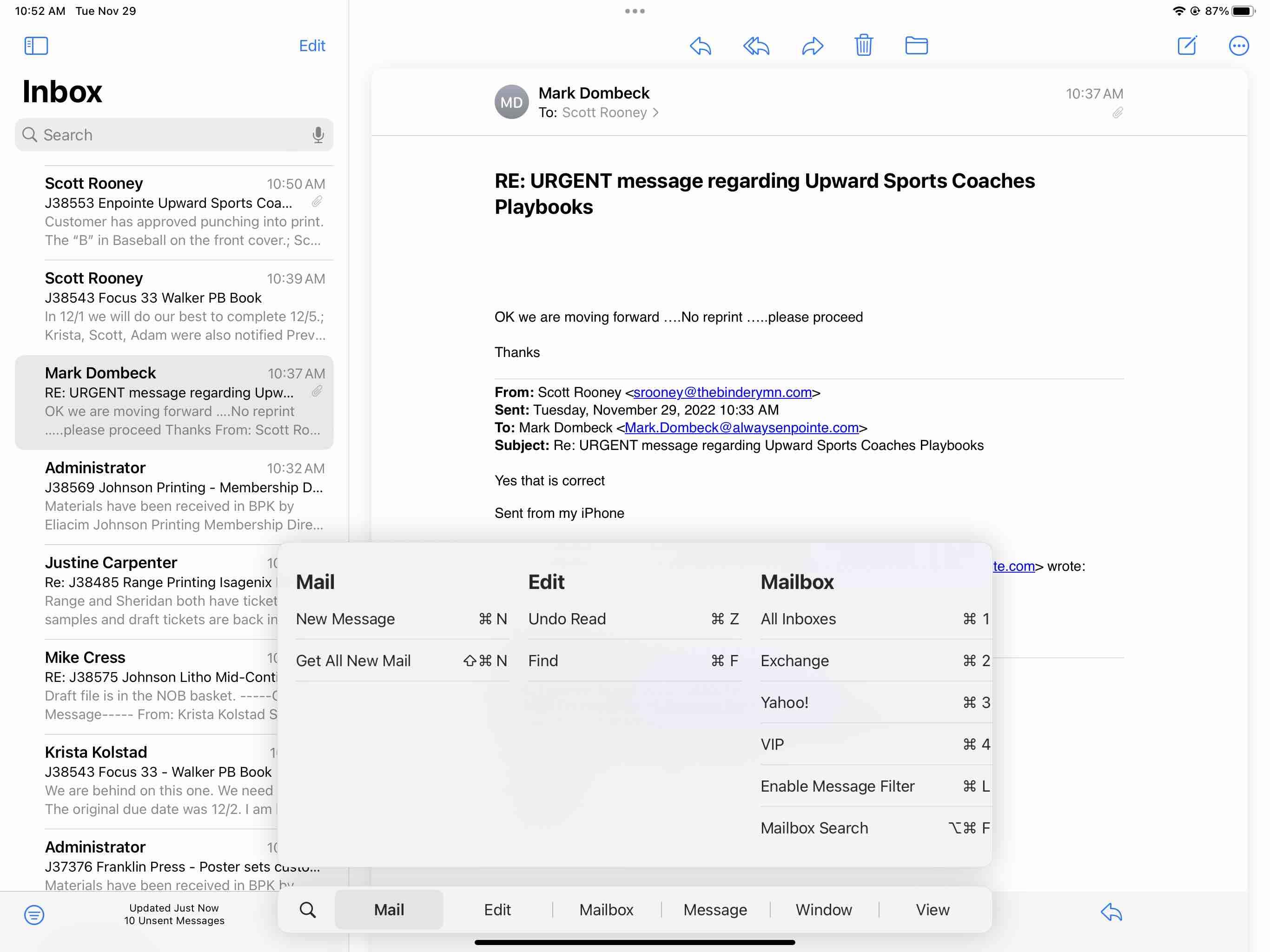The image size is (1270, 952).
Task: Click the Forward arrow icon
Action: [812, 46]
